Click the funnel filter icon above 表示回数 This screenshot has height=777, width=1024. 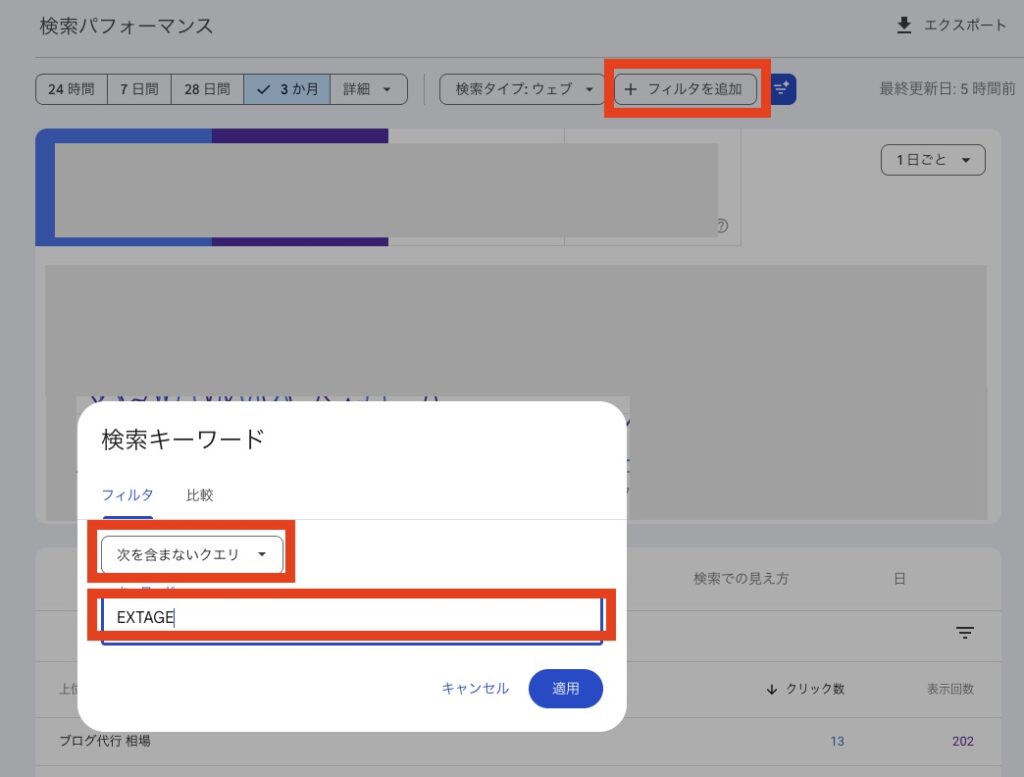tap(964, 633)
